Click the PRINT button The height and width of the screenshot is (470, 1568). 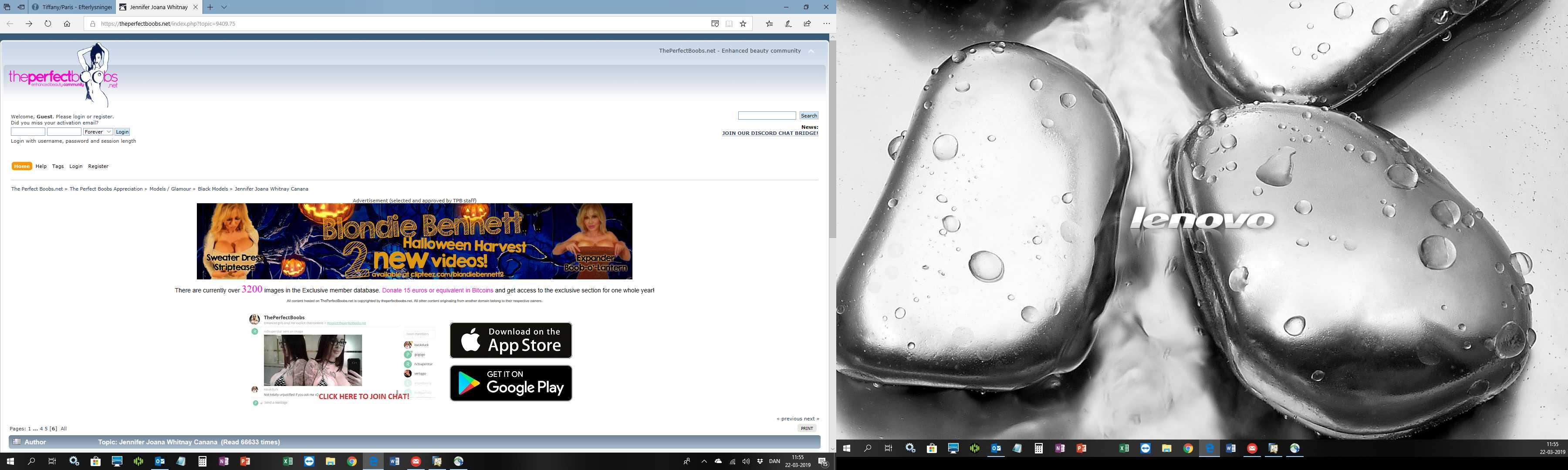click(807, 428)
